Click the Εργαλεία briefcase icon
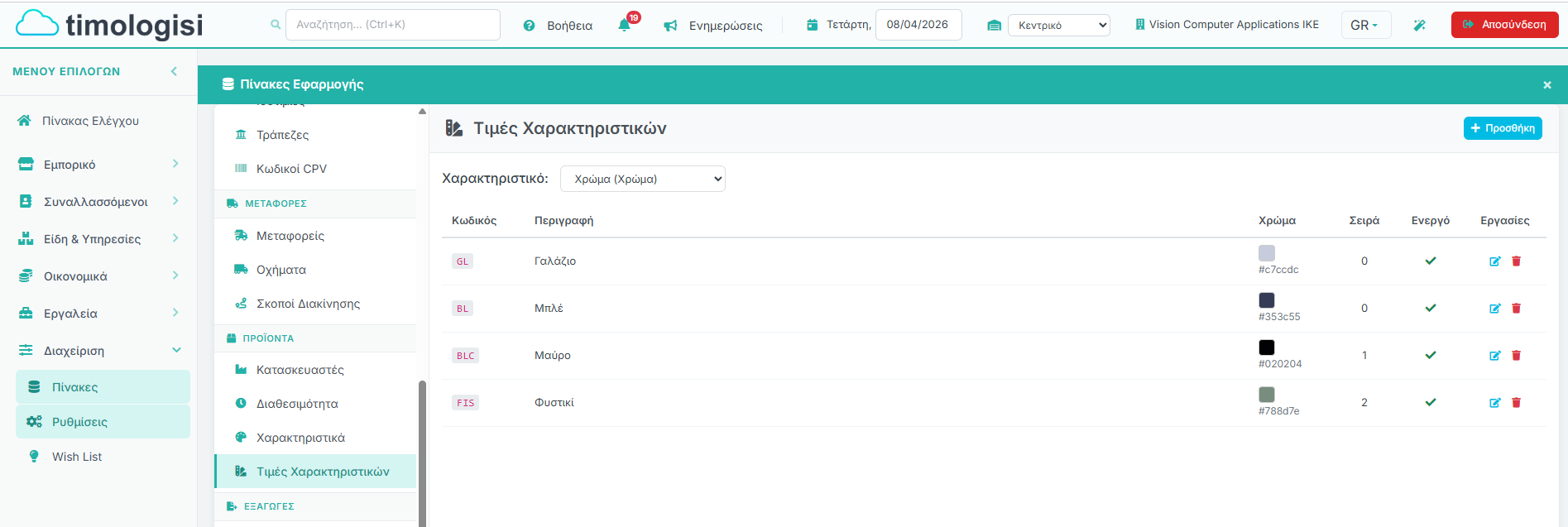This screenshot has width=1568, height=527. pos(26,313)
